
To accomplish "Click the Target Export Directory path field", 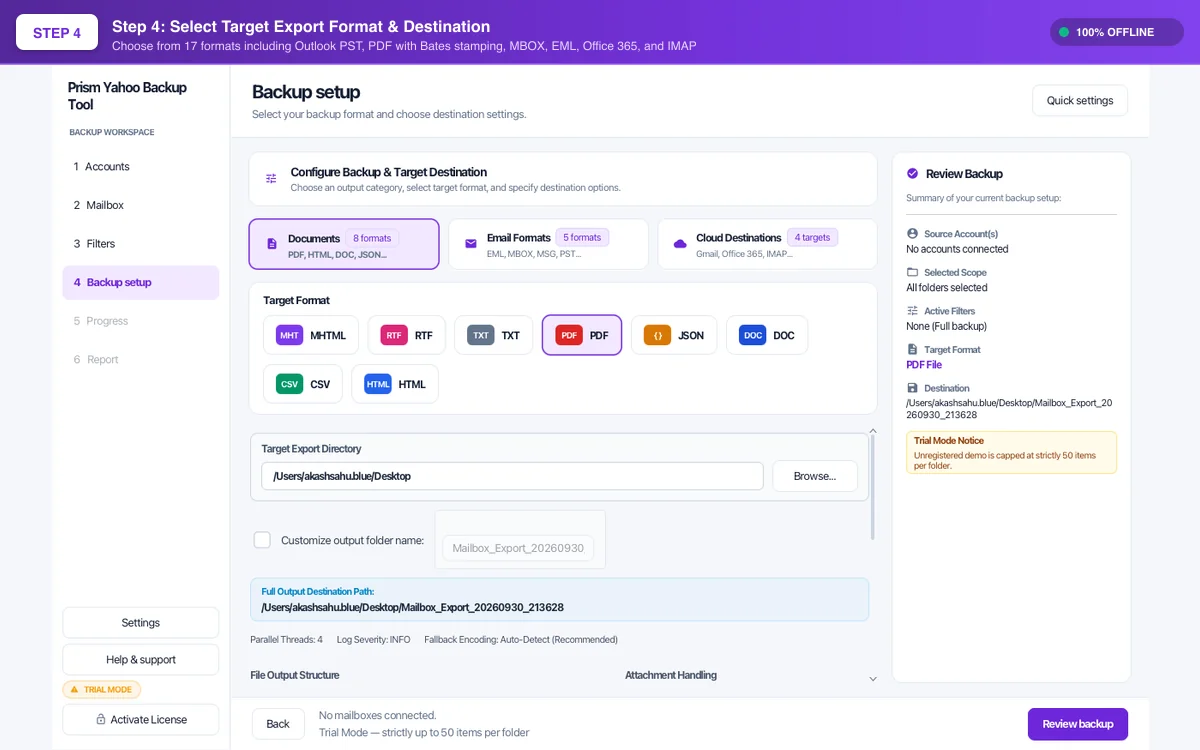I will pyautogui.click(x=512, y=476).
